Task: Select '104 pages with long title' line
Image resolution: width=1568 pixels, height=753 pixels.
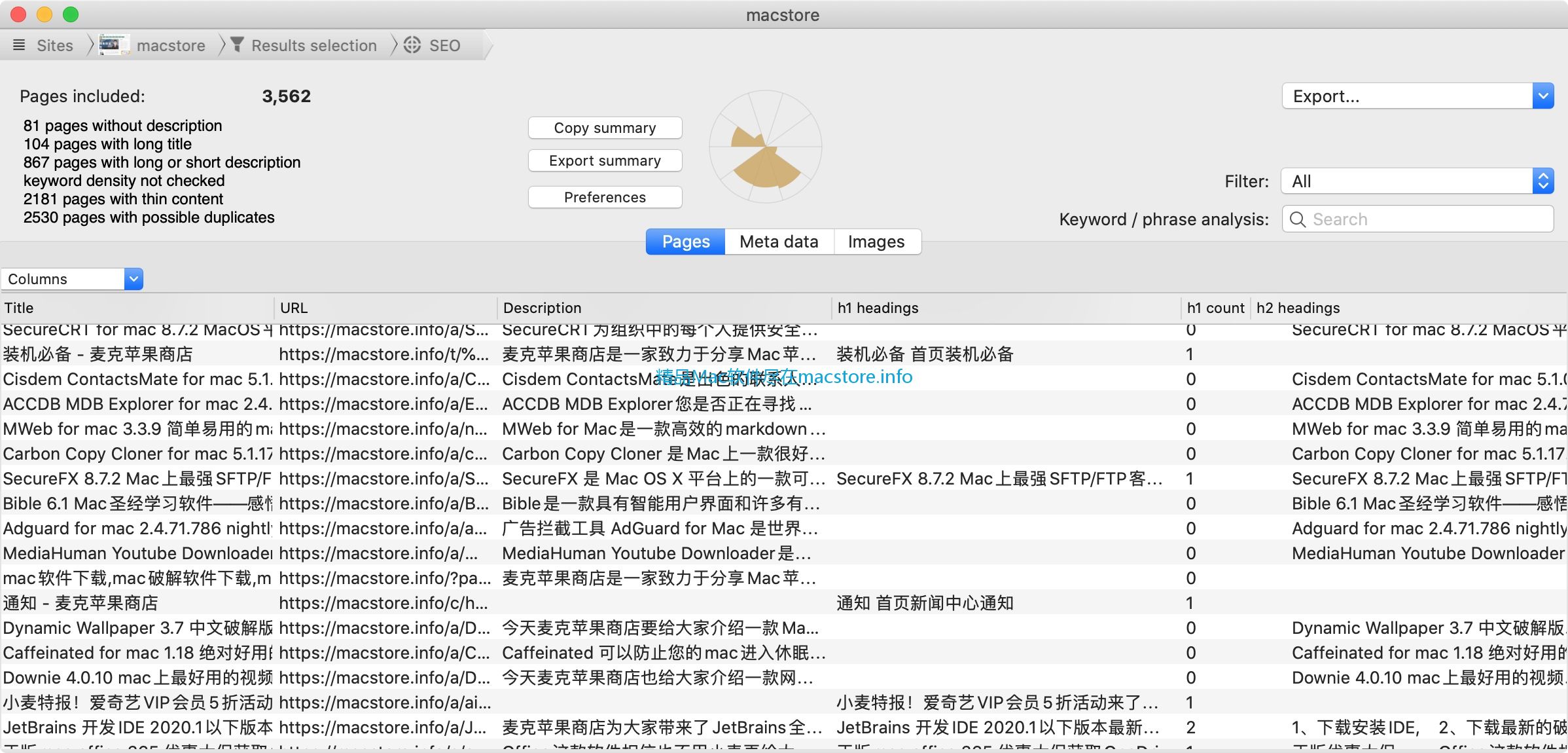Action: (107, 144)
